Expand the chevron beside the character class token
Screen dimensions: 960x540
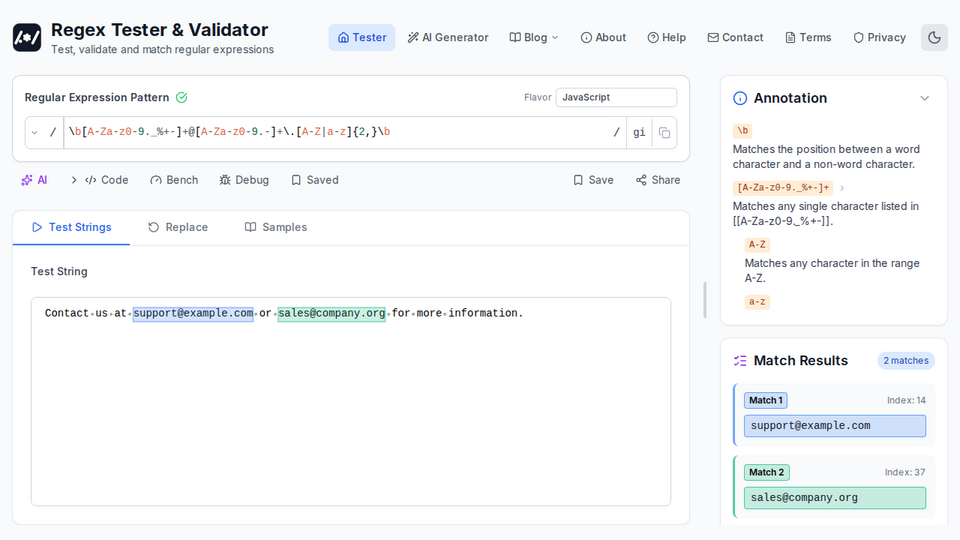tap(842, 188)
